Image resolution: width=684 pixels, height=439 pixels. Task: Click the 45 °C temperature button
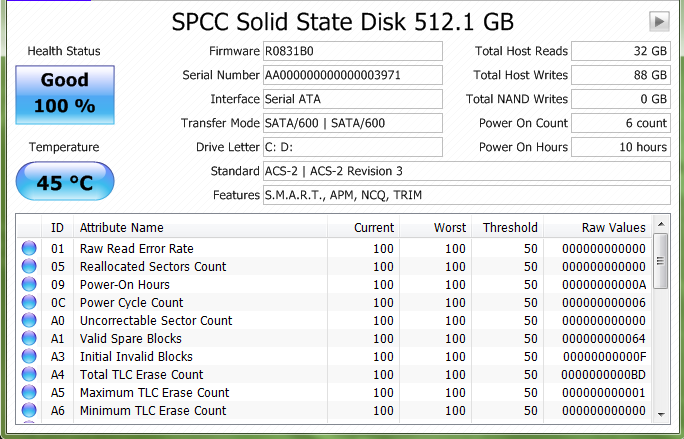[65, 181]
